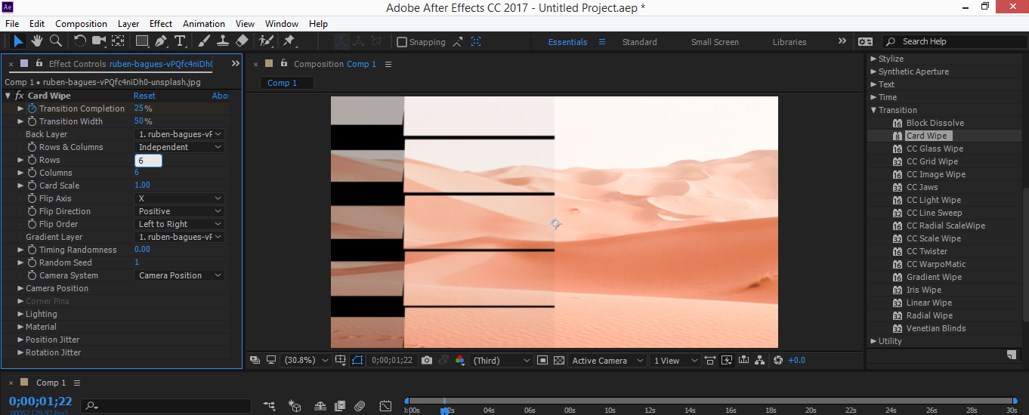Click the Graph Editor icon in timeline
The height and width of the screenshot is (415, 1029).
[x=385, y=406]
